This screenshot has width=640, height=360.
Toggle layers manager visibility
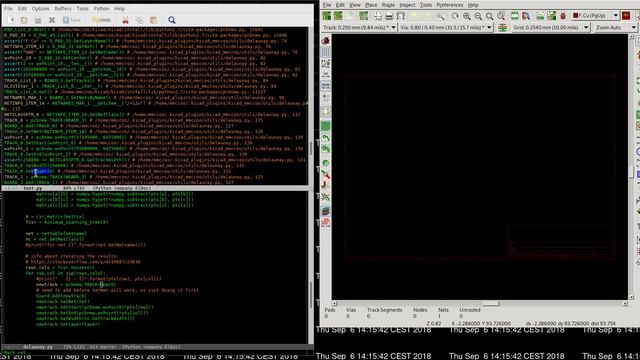[325, 211]
